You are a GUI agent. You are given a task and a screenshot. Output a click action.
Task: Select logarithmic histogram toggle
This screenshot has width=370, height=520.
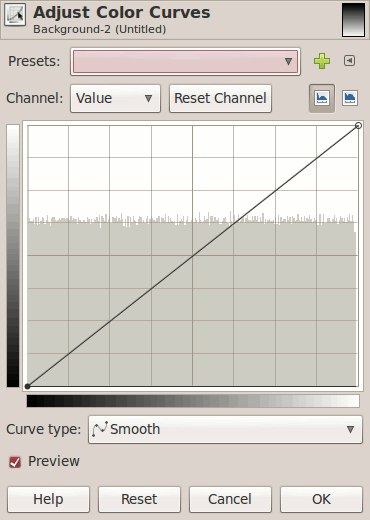(350, 98)
